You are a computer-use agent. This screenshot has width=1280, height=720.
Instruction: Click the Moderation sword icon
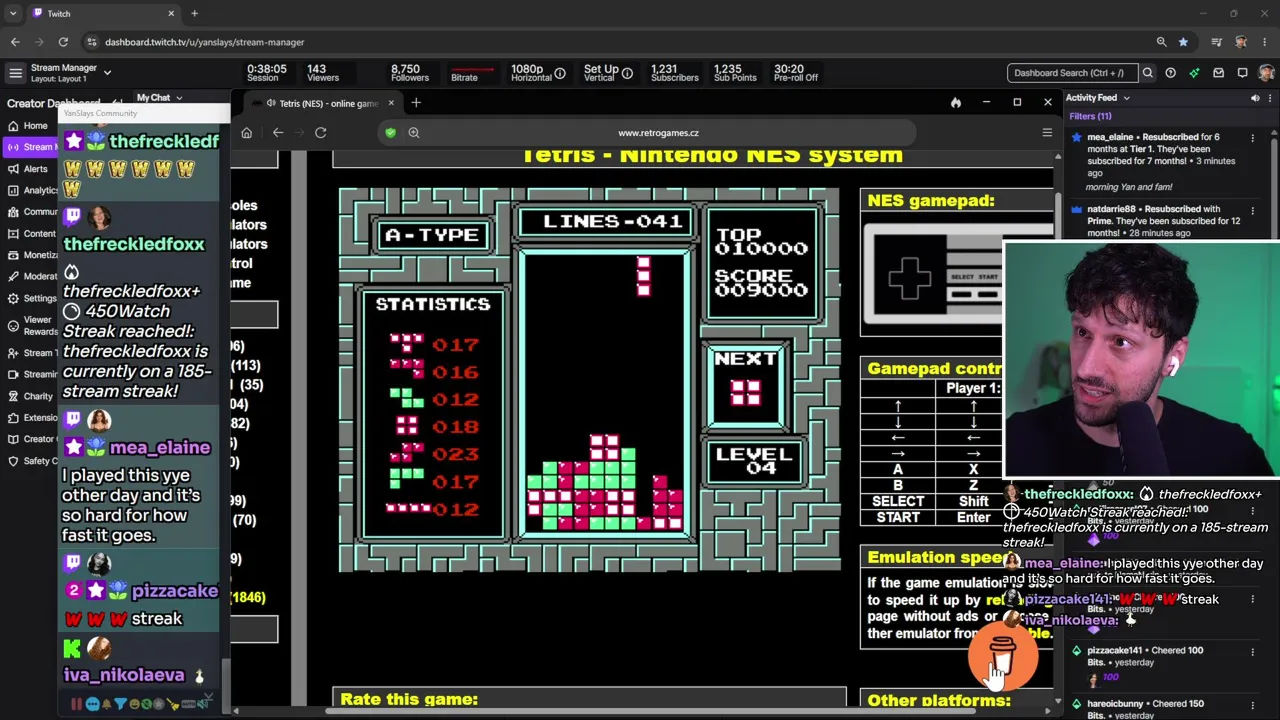pyautogui.click(x=13, y=276)
